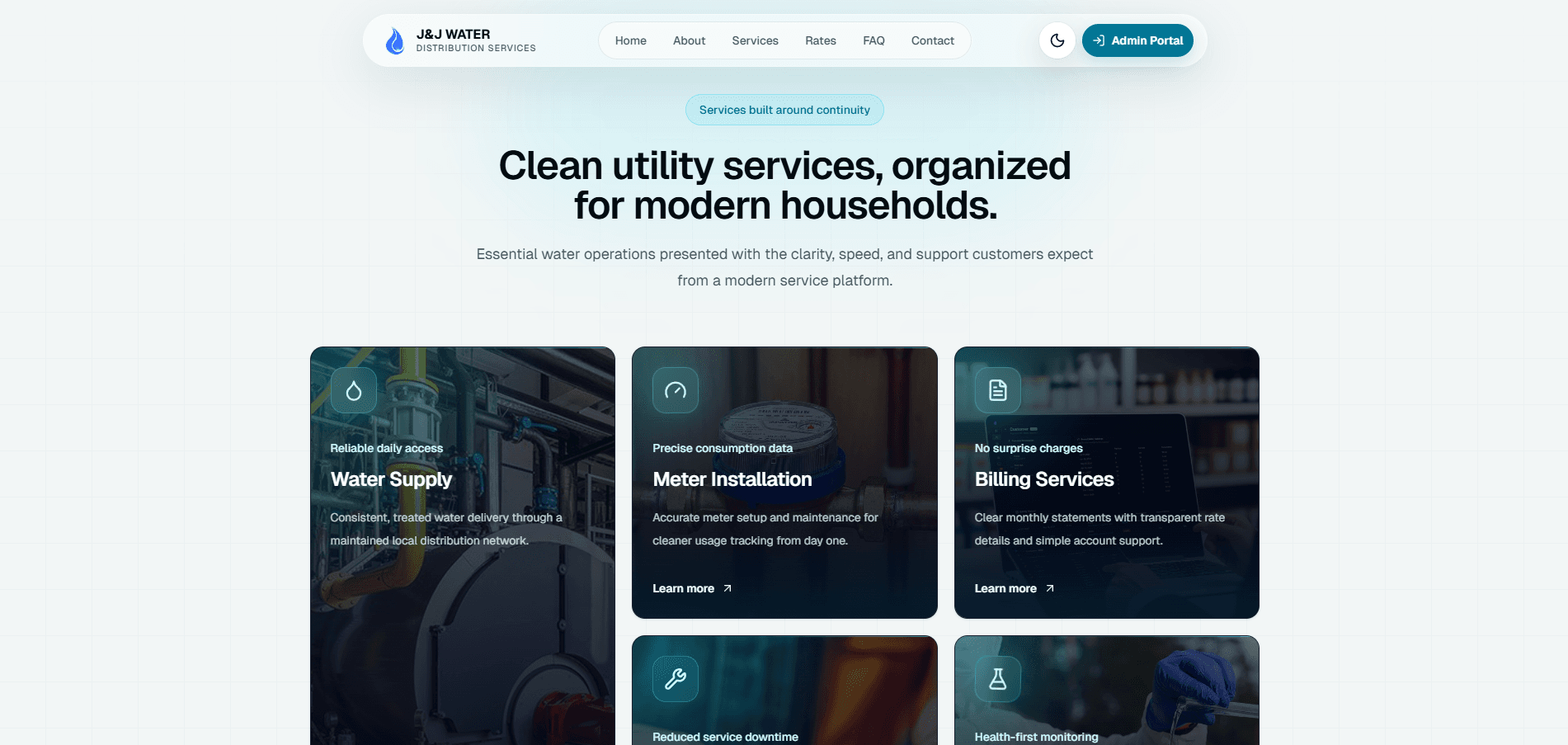The width and height of the screenshot is (1568, 745).
Task: Click the gauge icon on Meter Installation card
Action: point(676,390)
